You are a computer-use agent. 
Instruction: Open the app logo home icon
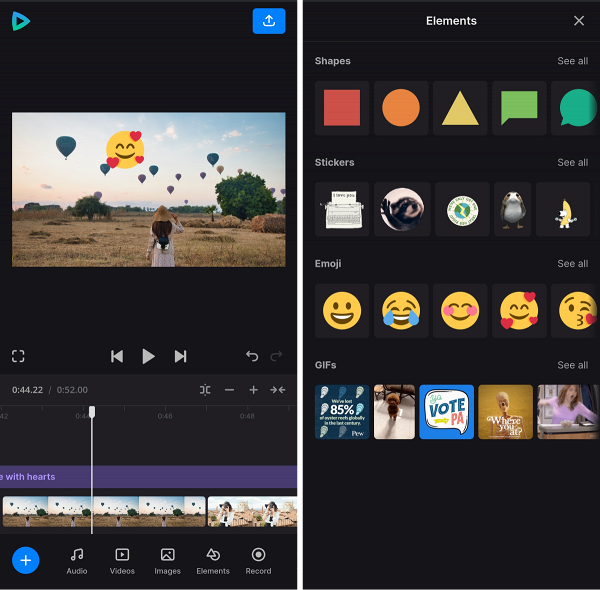(x=21, y=21)
